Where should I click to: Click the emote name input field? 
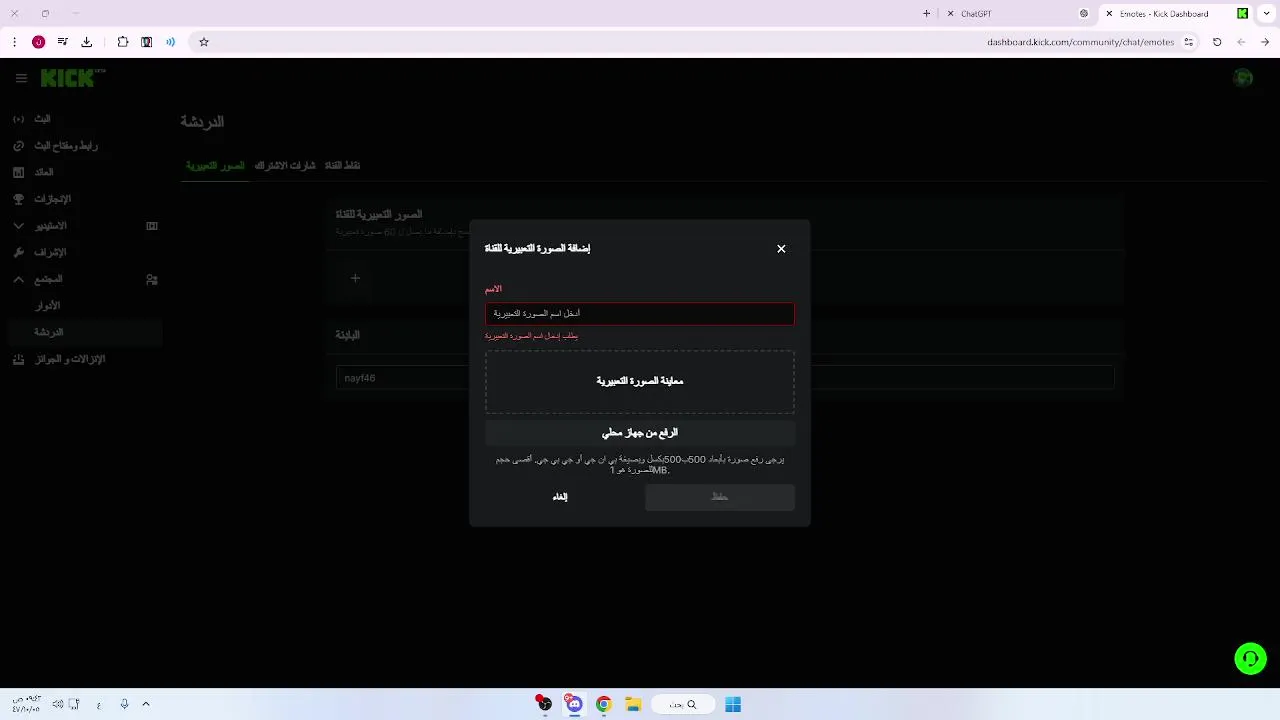640,314
